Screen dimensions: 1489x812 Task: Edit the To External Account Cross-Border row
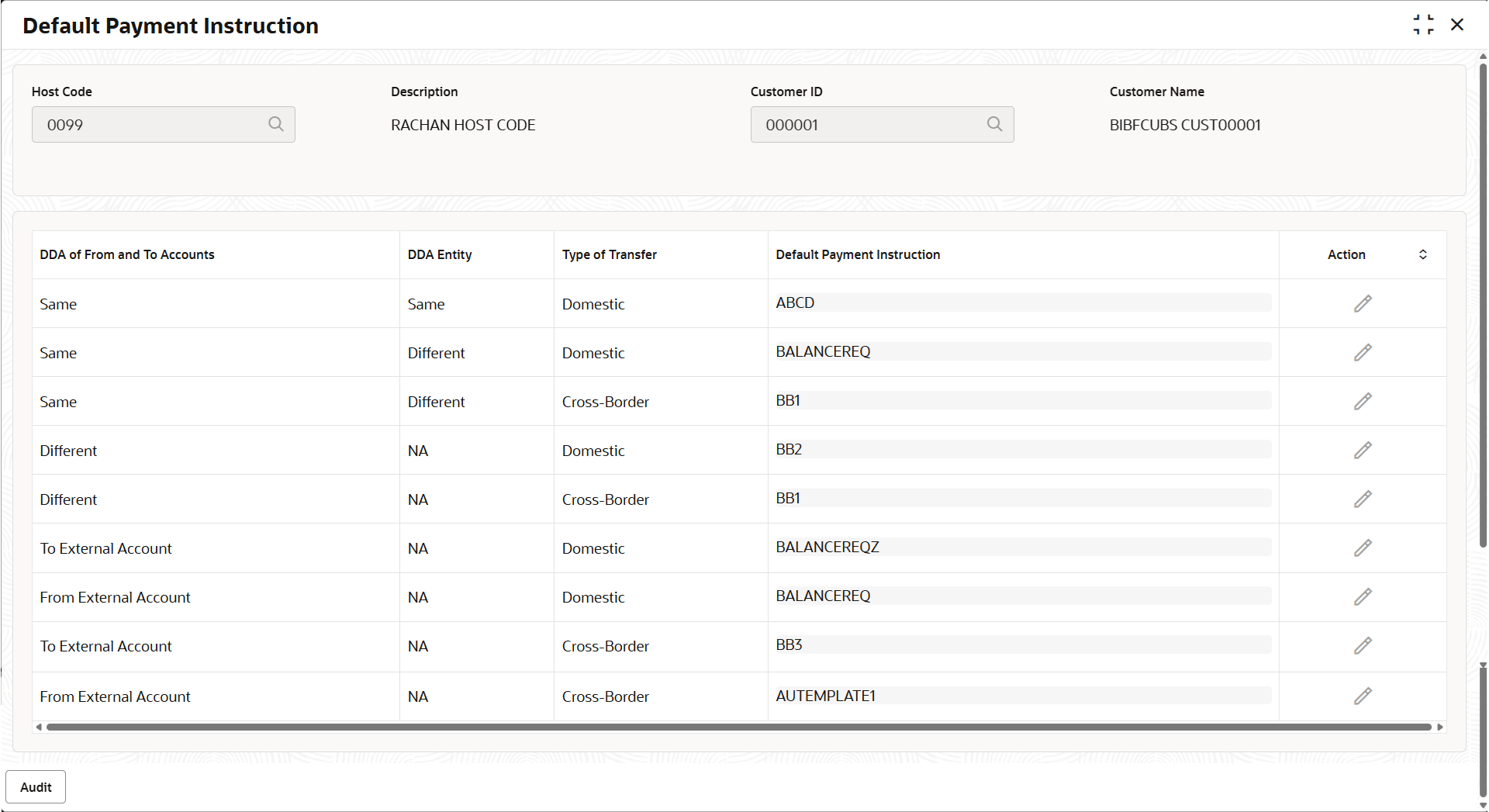tap(1363, 645)
